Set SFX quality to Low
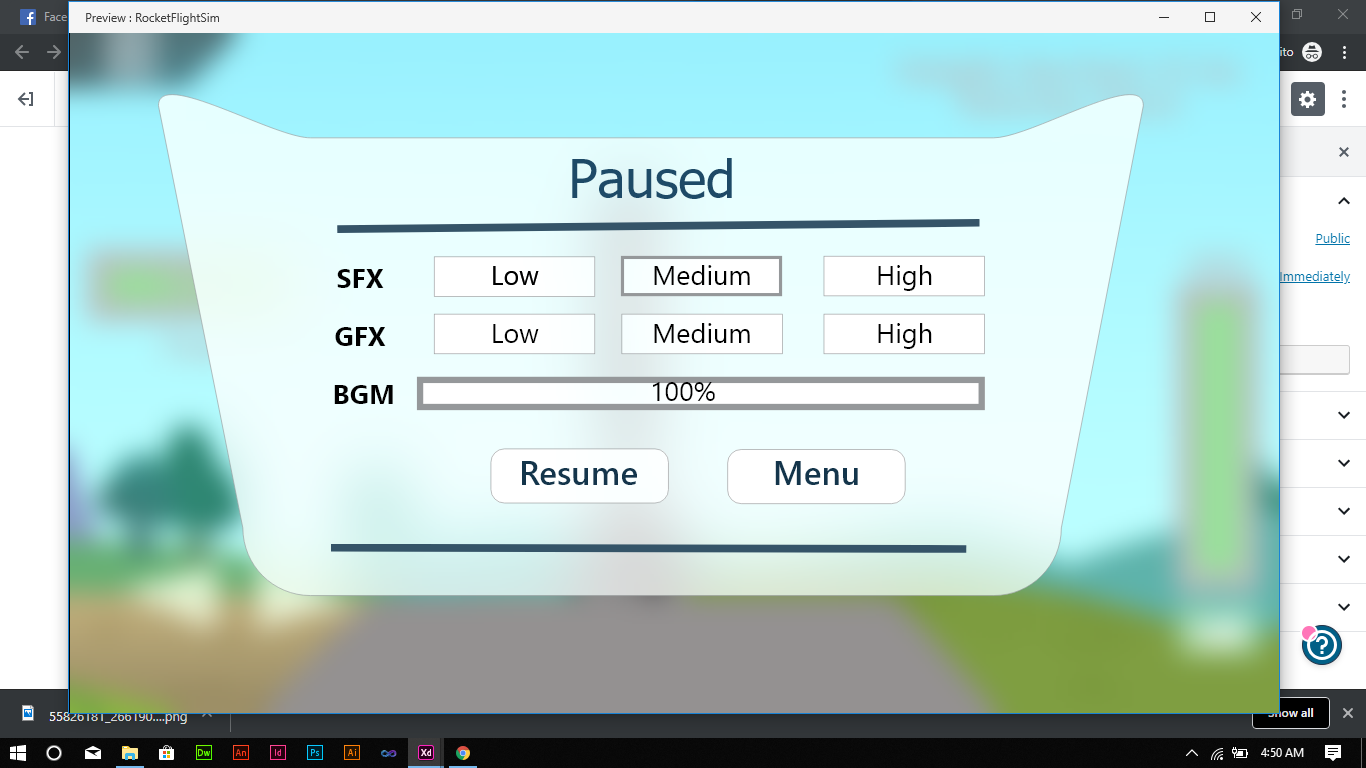 (514, 277)
